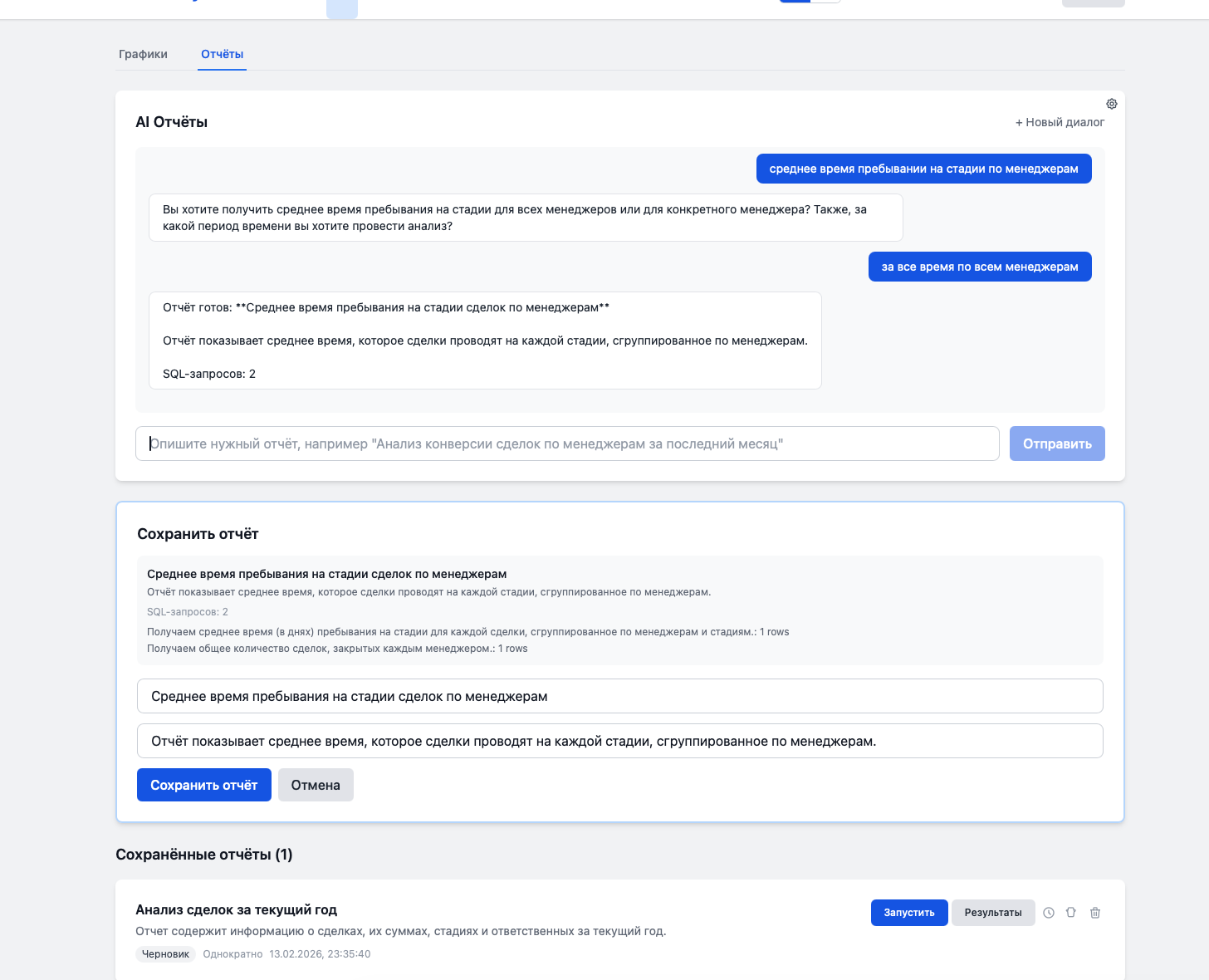The height and width of the screenshot is (980, 1209).
Task: Flip the toggle switch at the top
Action: tap(808, 0)
